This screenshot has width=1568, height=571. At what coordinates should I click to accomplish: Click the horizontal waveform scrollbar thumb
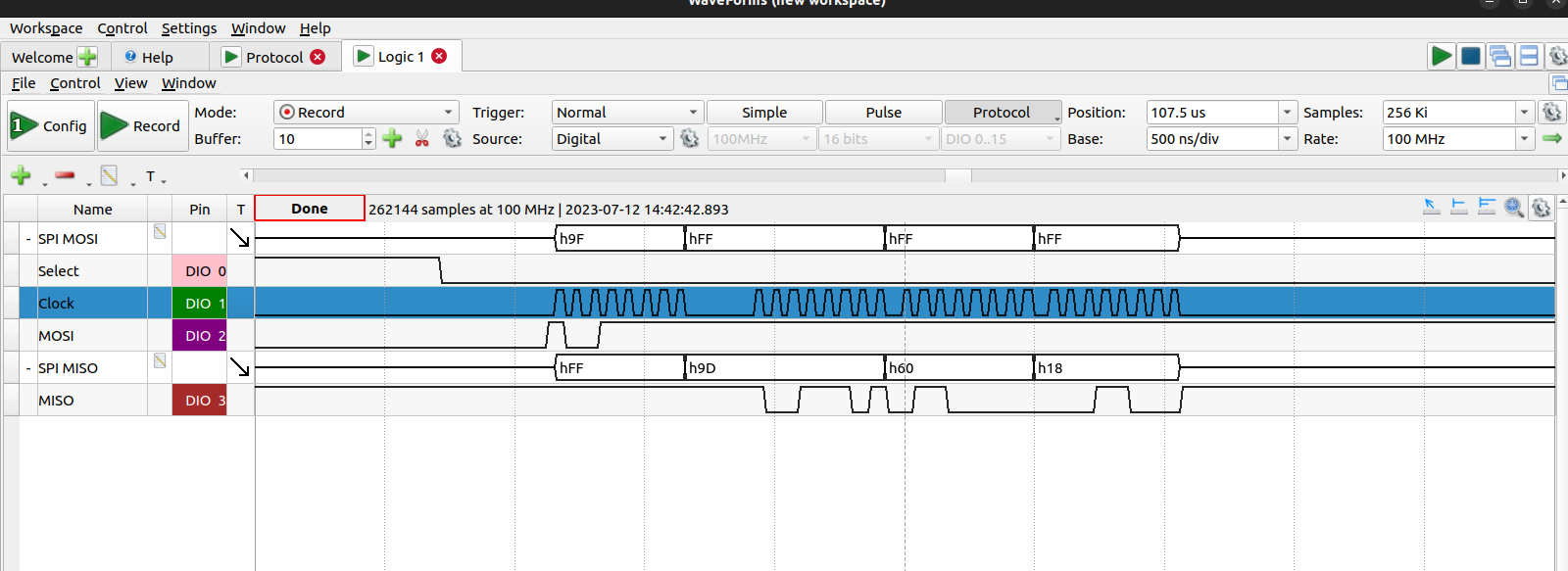pyautogui.click(x=958, y=175)
